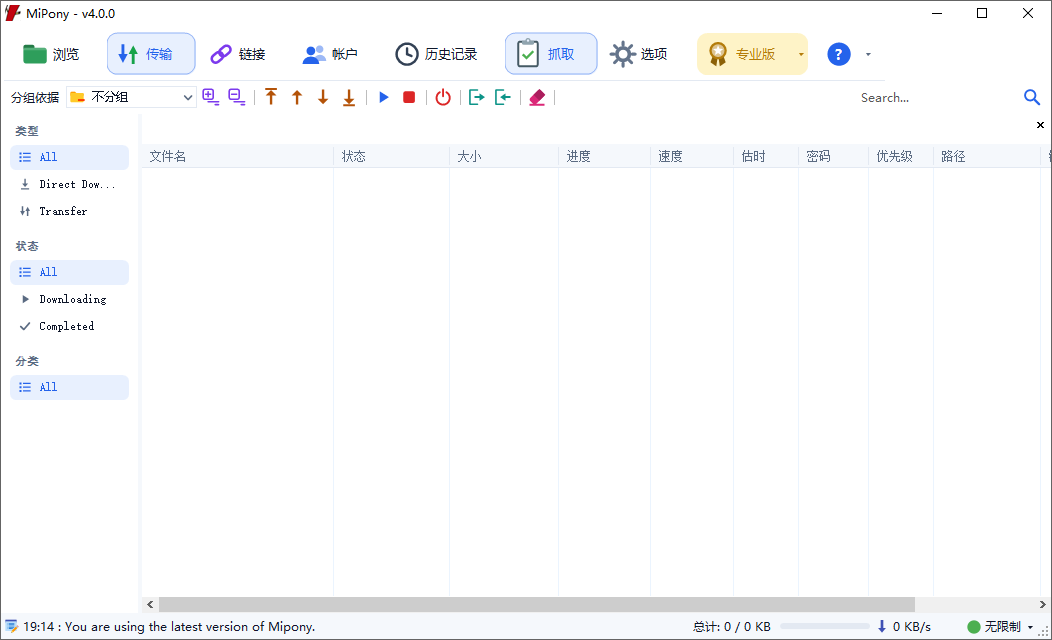Click the latest version status message
The image size is (1052, 640).
169,627
